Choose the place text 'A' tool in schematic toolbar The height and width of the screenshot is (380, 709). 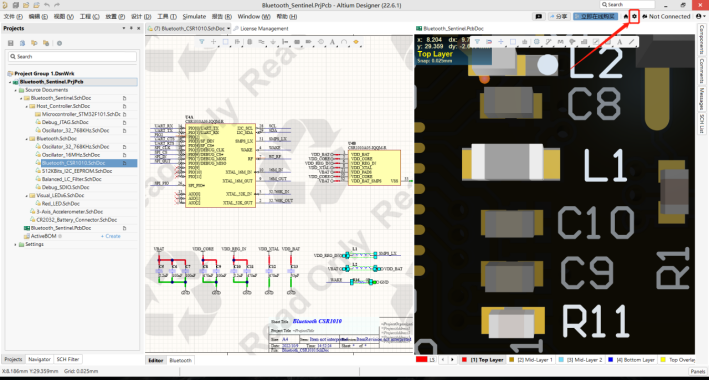click(332, 42)
